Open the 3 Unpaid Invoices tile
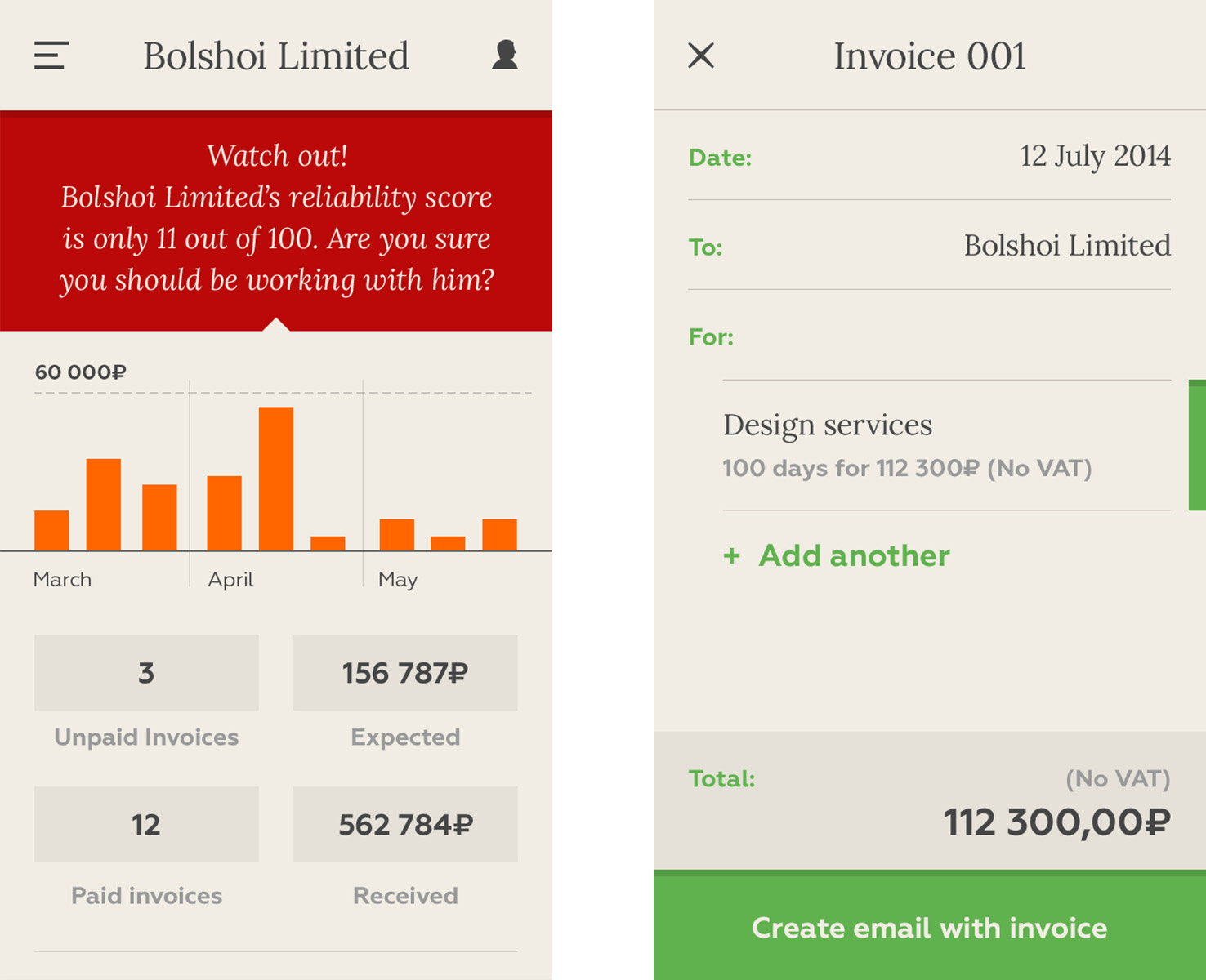The width and height of the screenshot is (1206, 980). 146,673
